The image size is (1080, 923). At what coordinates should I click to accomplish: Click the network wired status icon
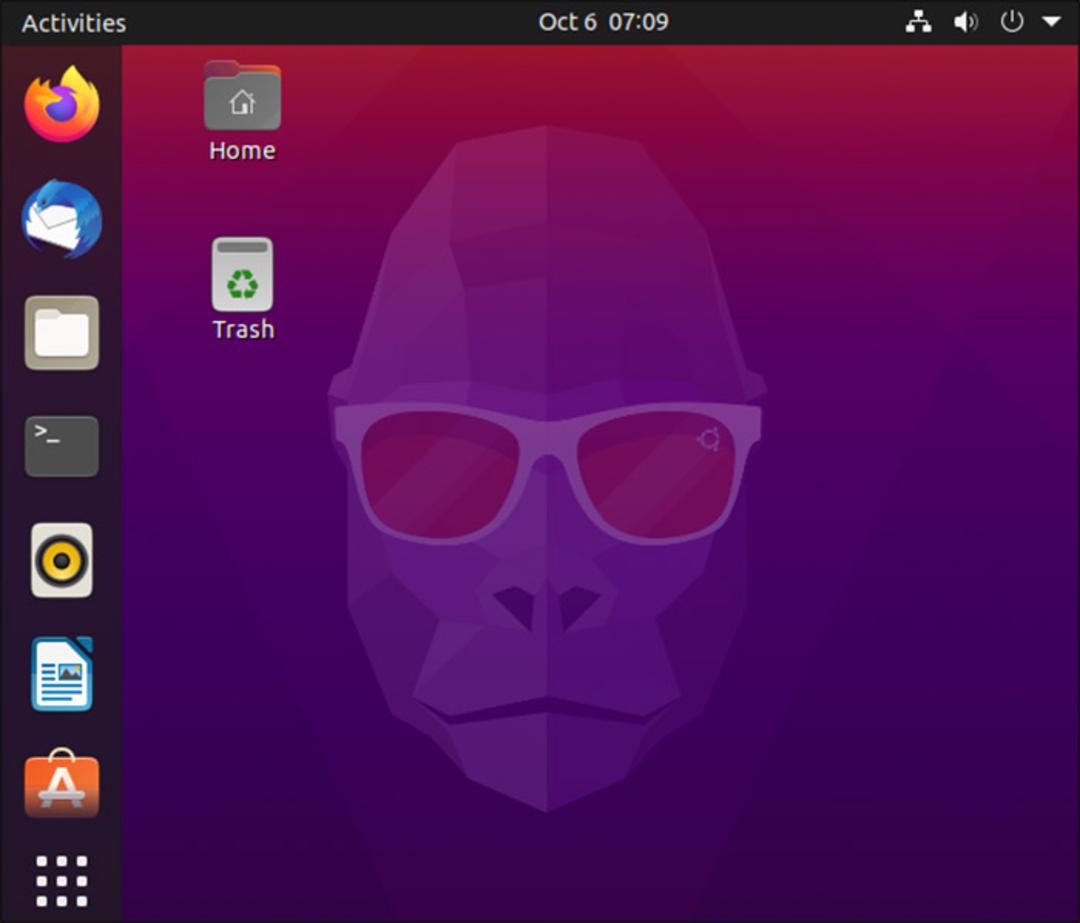pos(918,22)
